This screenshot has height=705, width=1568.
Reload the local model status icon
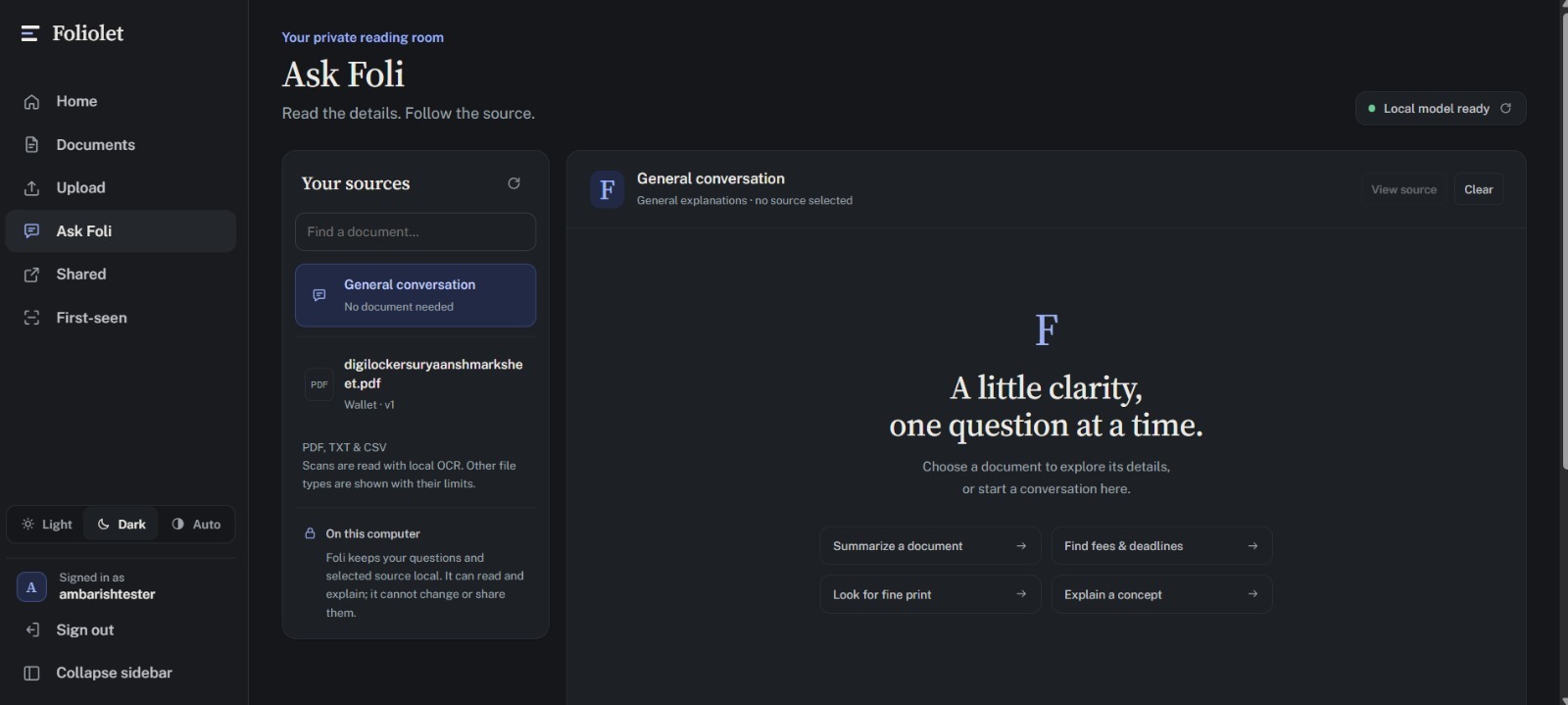pyautogui.click(x=1506, y=108)
